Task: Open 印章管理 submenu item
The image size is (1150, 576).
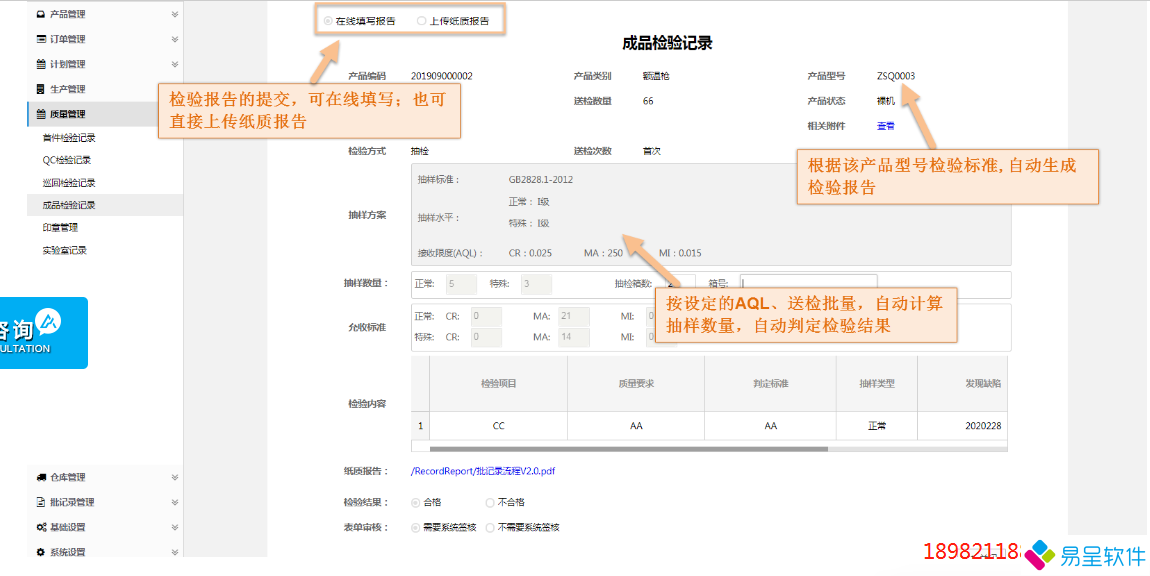Action: coord(60,228)
